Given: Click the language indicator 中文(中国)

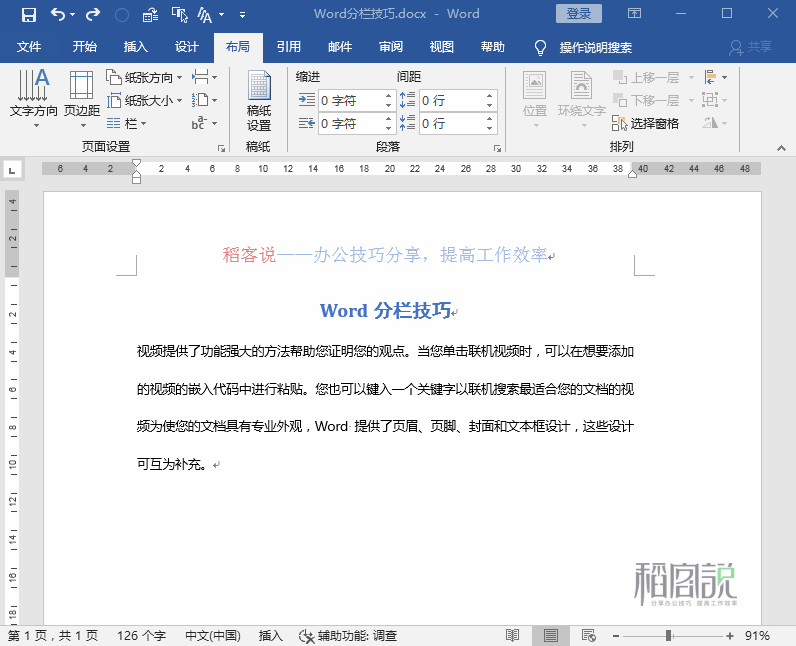Looking at the screenshot, I should click(213, 636).
